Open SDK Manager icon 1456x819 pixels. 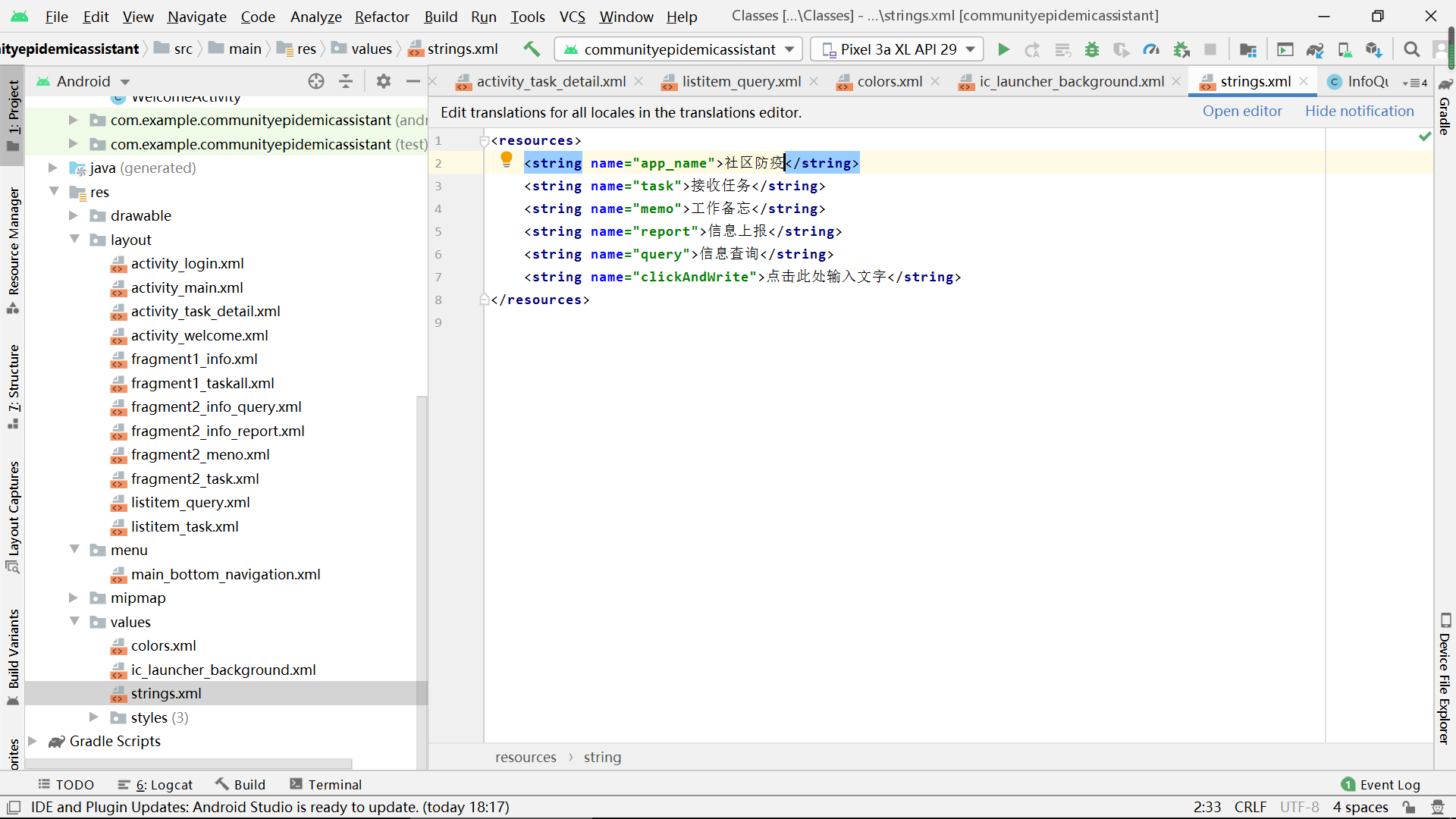point(1373,49)
